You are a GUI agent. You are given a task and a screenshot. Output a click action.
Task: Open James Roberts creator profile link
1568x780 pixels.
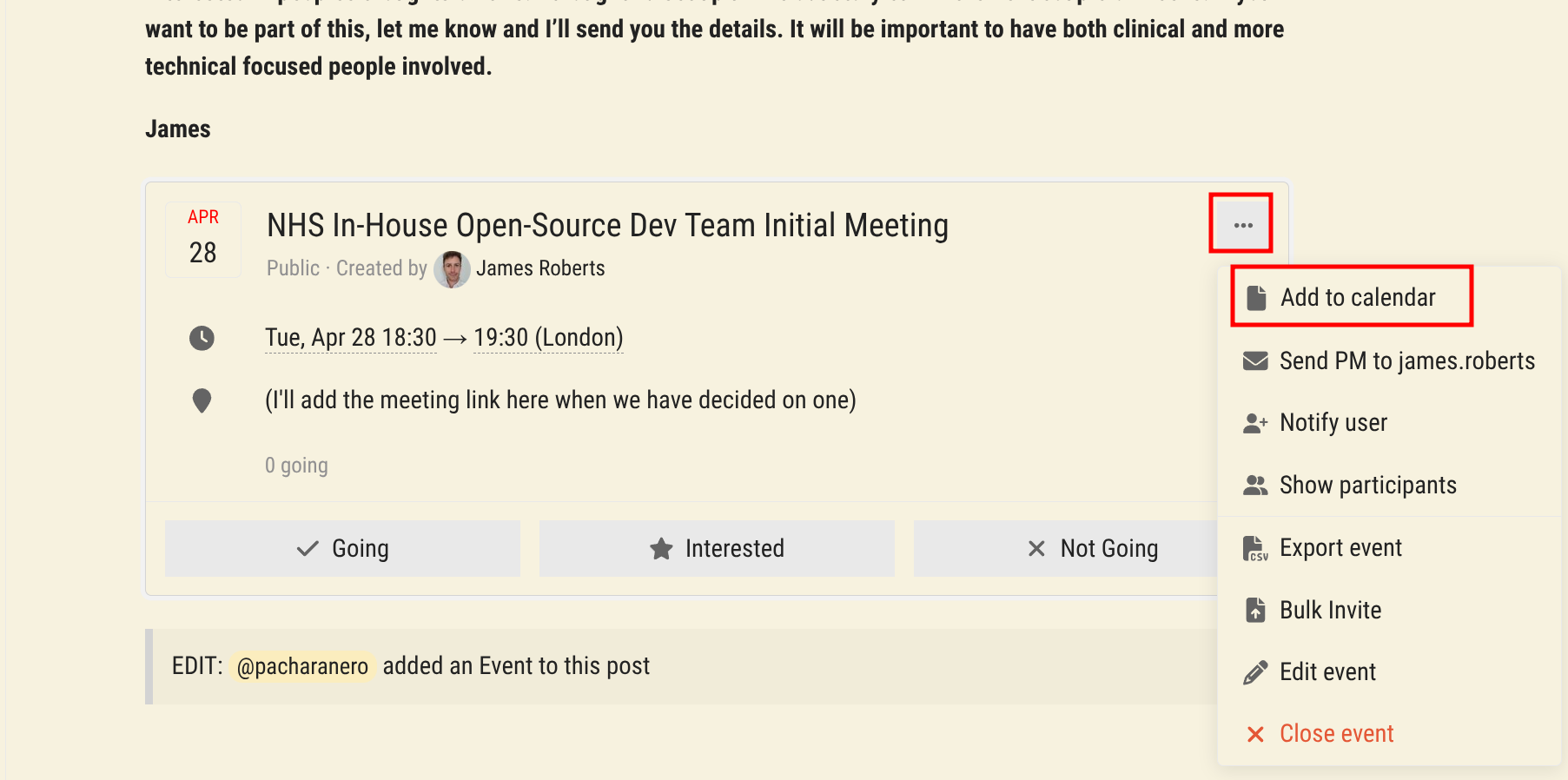coord(540,268)
